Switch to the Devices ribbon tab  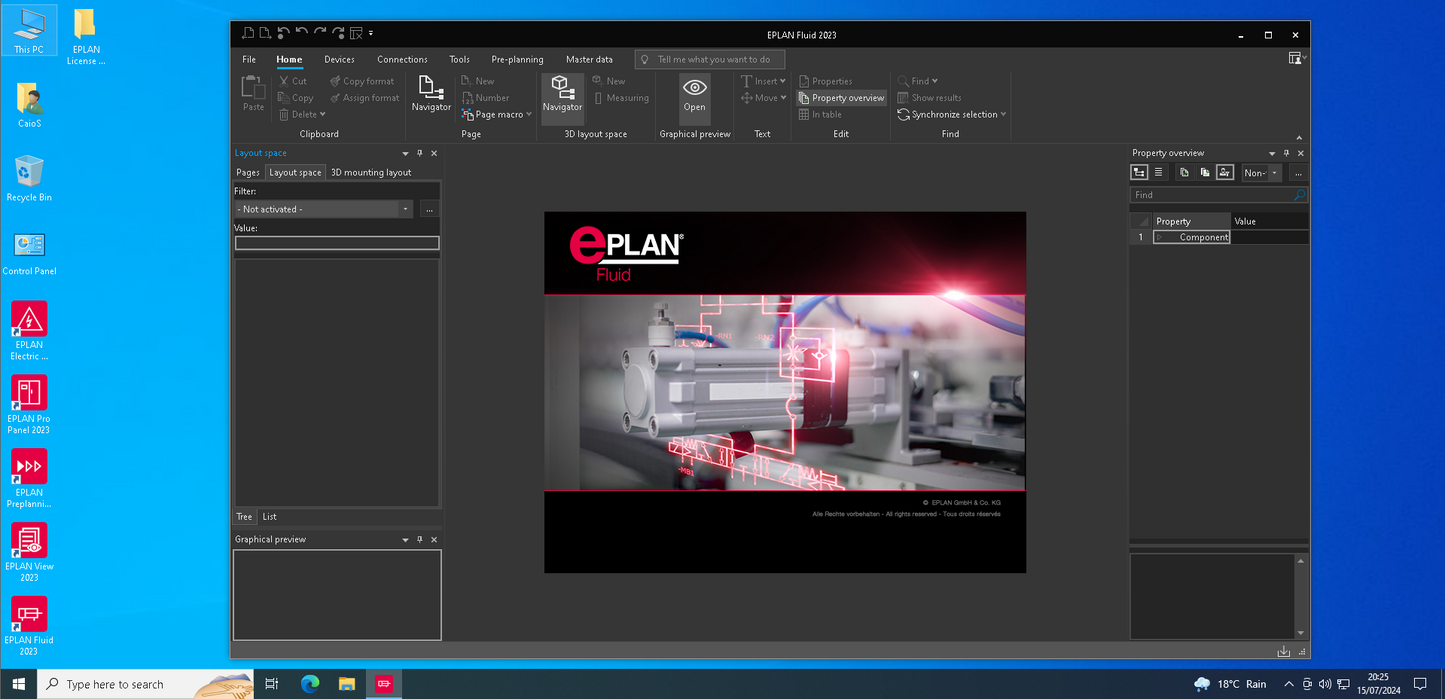tap(339, 59)
